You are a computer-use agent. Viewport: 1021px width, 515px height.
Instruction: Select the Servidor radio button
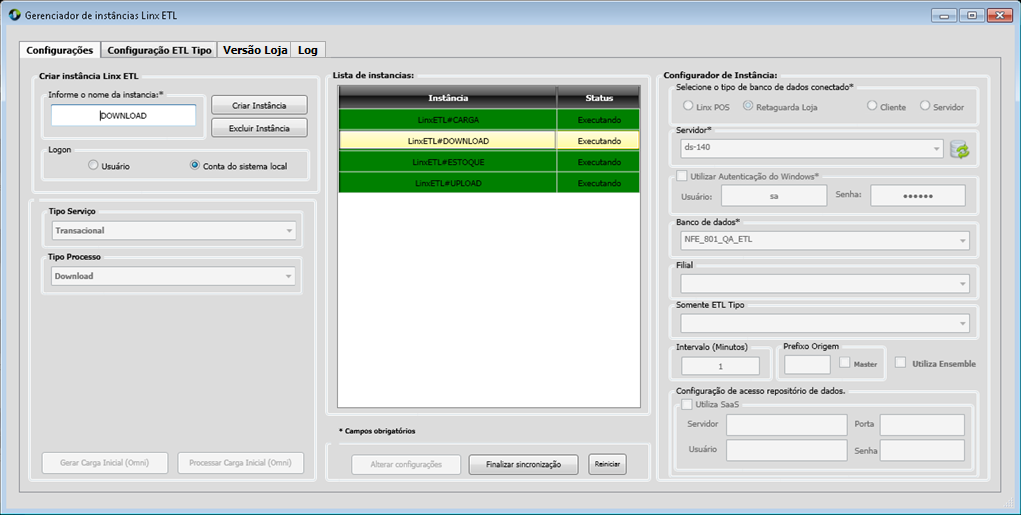tap(925, 105)
